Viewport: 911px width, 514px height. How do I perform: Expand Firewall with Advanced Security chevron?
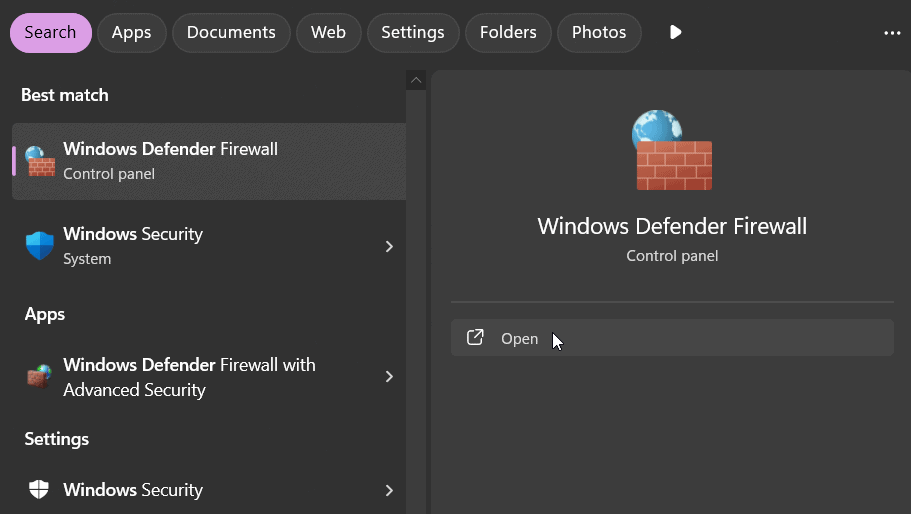point(389,377)
